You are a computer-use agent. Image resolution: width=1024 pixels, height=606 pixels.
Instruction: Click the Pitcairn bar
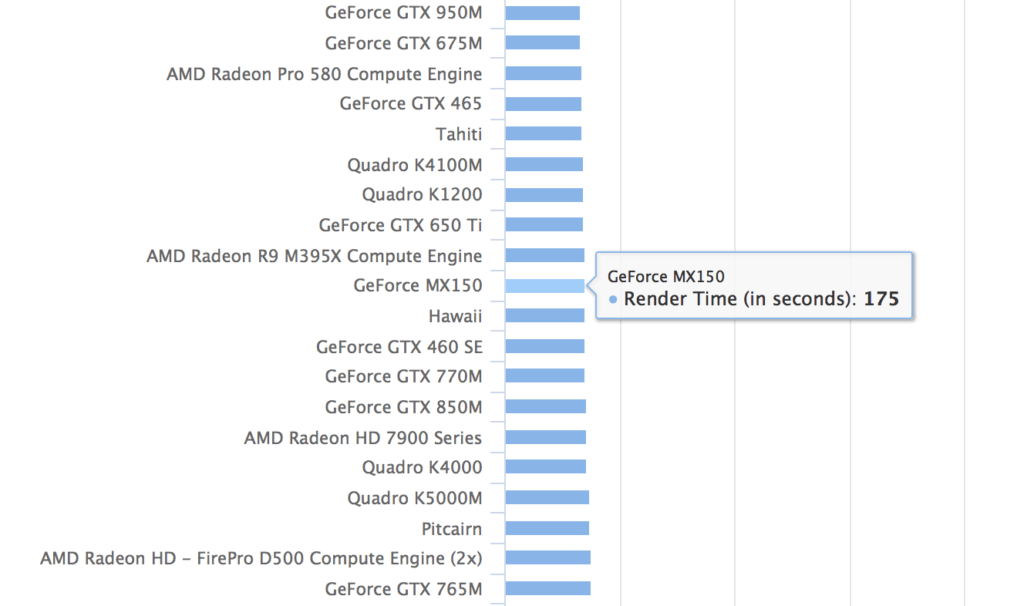click(x=547, y=528)
